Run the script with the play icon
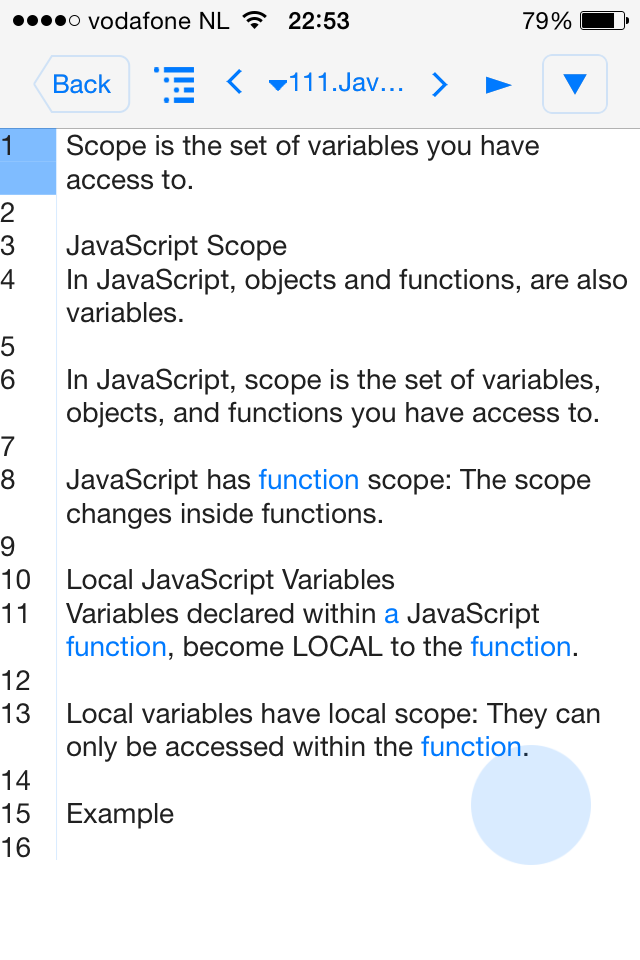The width and height of the screenshot is (640, 960). (x=498, y=84)
